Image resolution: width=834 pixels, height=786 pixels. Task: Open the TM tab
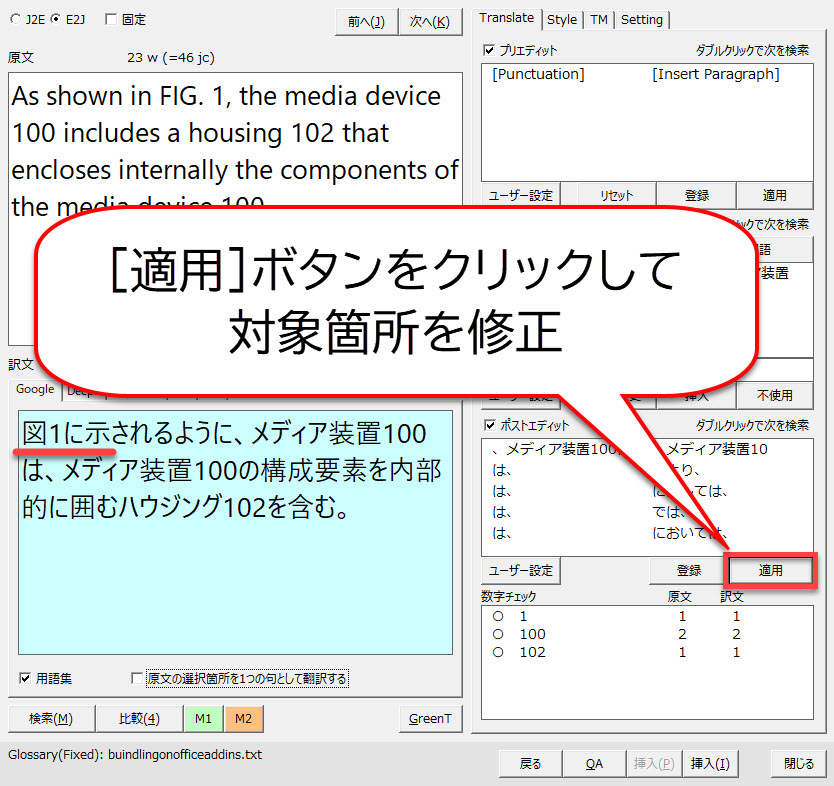point(598,19)
